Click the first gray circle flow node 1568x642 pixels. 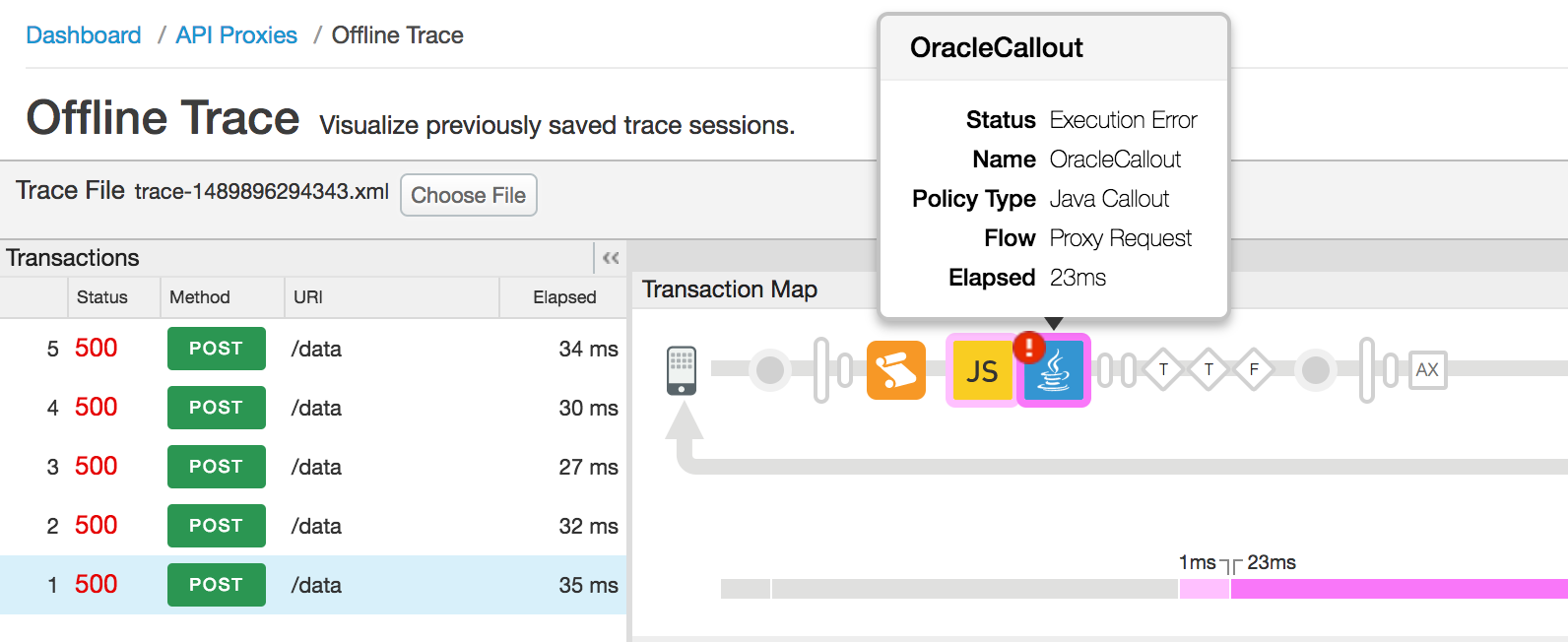(x=770, y=370)
